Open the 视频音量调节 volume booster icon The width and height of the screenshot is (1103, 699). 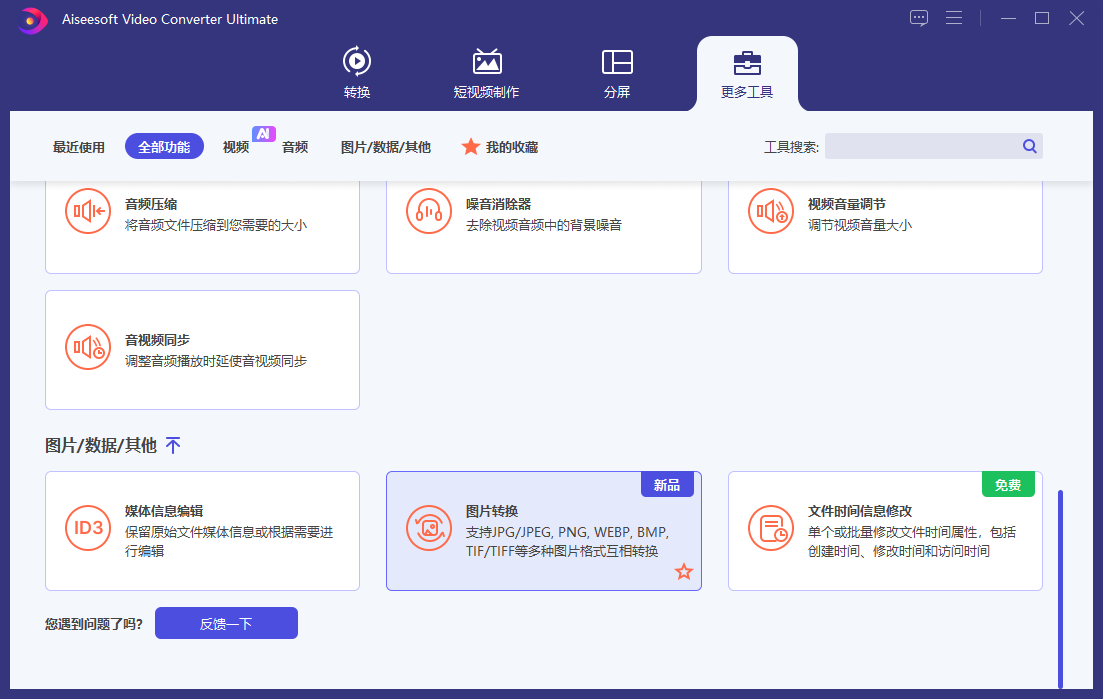pyautogui.click(x=770, y=211)
